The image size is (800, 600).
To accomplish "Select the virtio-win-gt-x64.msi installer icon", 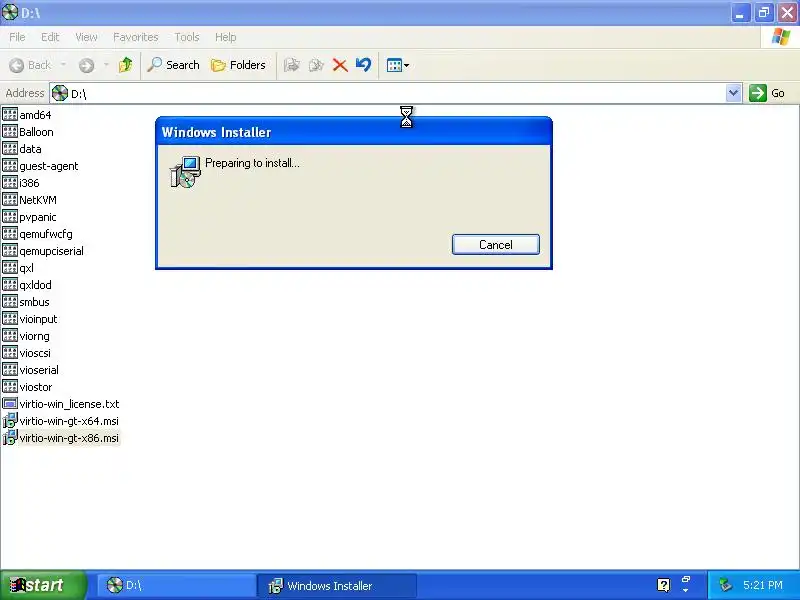I will click(x=10, y=420).
